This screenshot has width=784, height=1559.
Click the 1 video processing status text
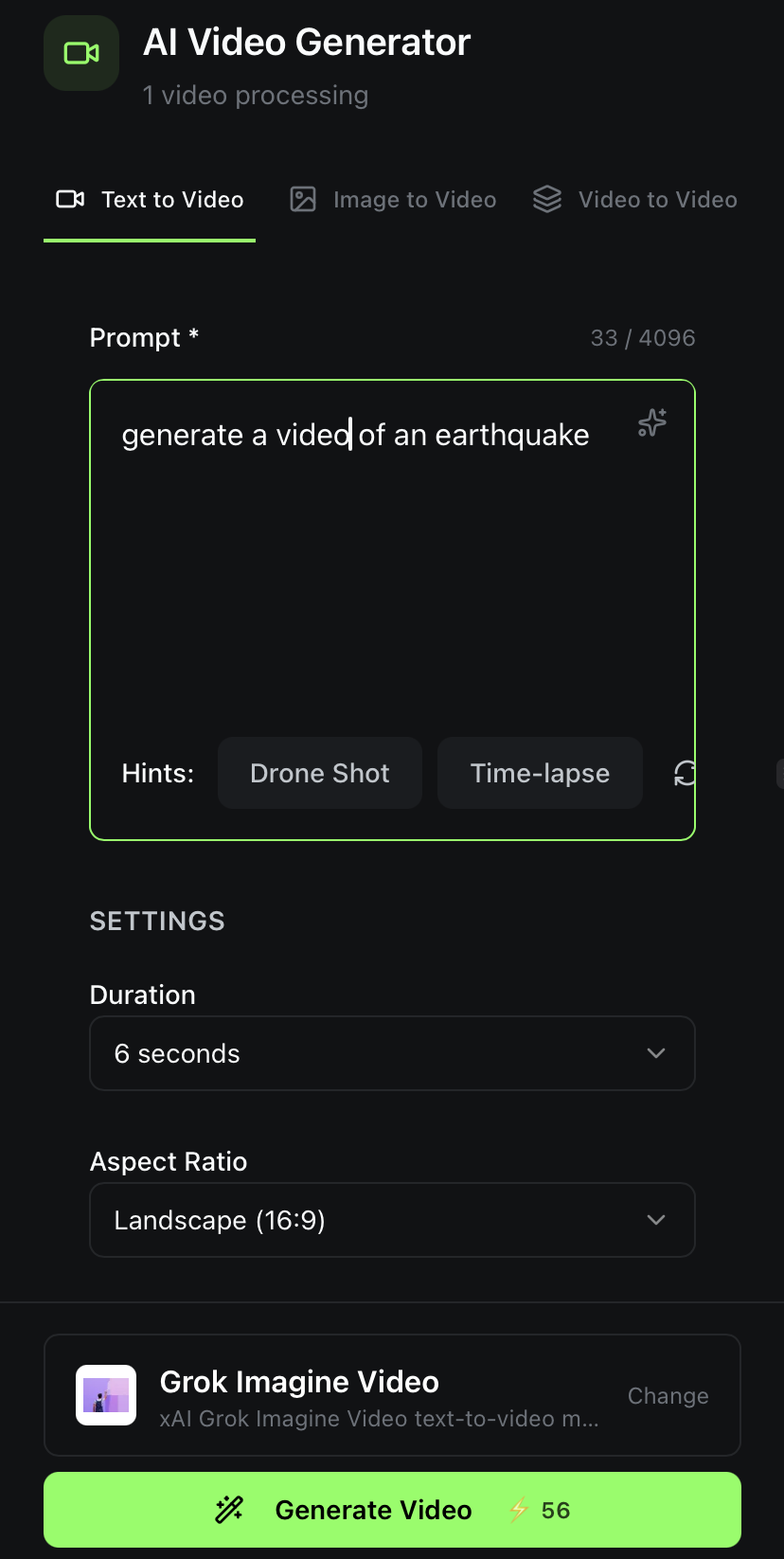coord(256,96)
